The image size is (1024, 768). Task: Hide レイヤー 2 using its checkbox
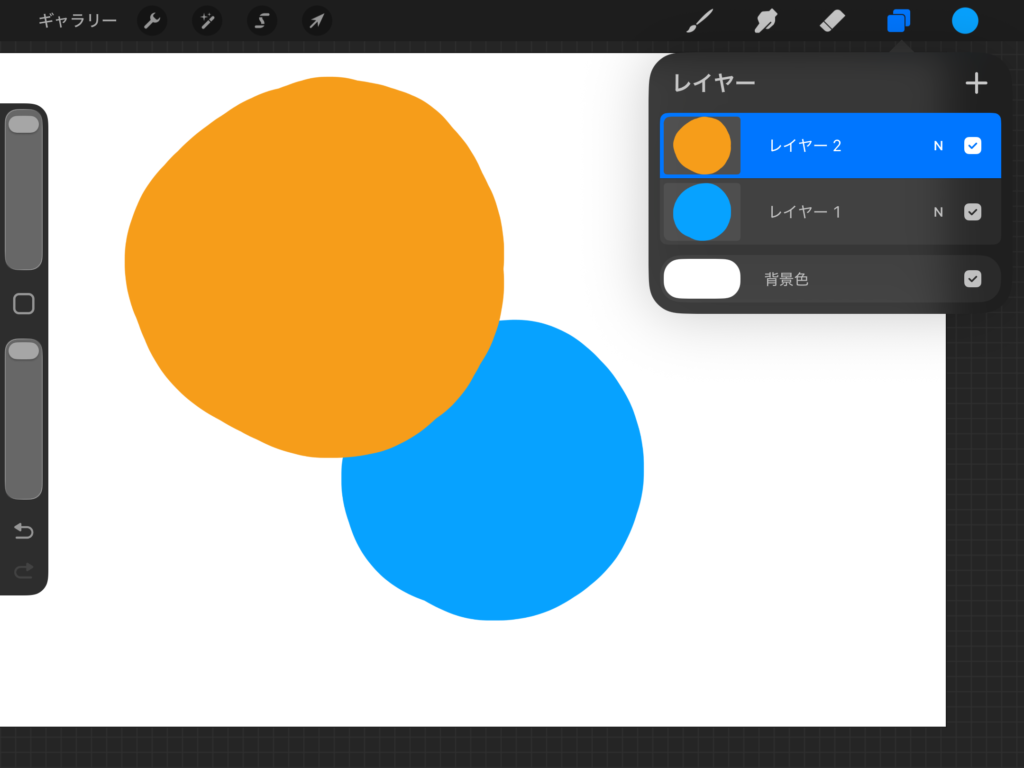tap(972, 146)
